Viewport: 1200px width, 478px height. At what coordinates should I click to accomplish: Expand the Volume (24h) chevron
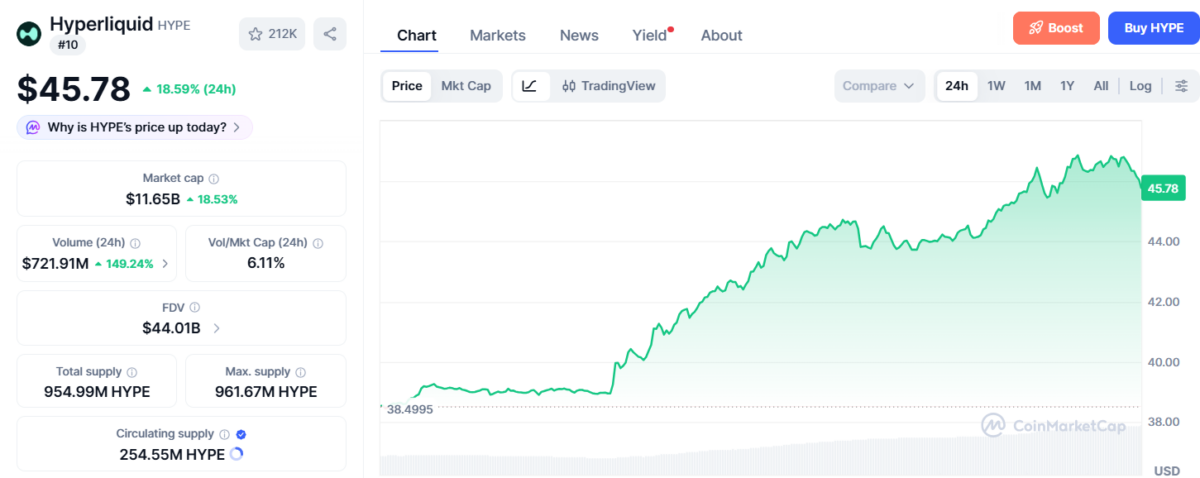click(x=165, y=264)
